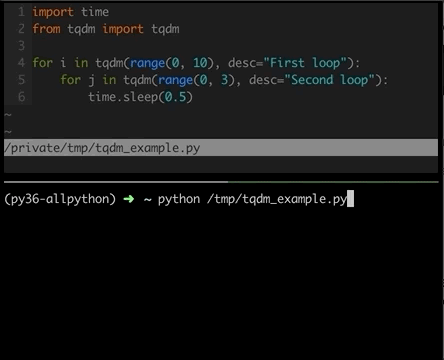The image size is (444, 360).
Task: Click the empty editor command line below the status bar
Action: tap(221, 164)
